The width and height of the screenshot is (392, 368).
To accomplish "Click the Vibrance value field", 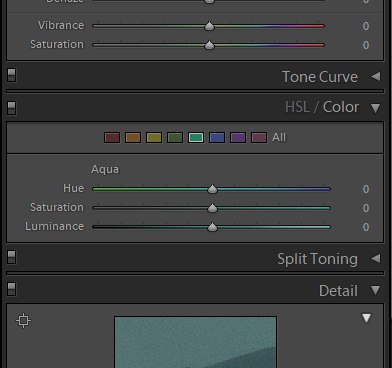I will 366,26.
